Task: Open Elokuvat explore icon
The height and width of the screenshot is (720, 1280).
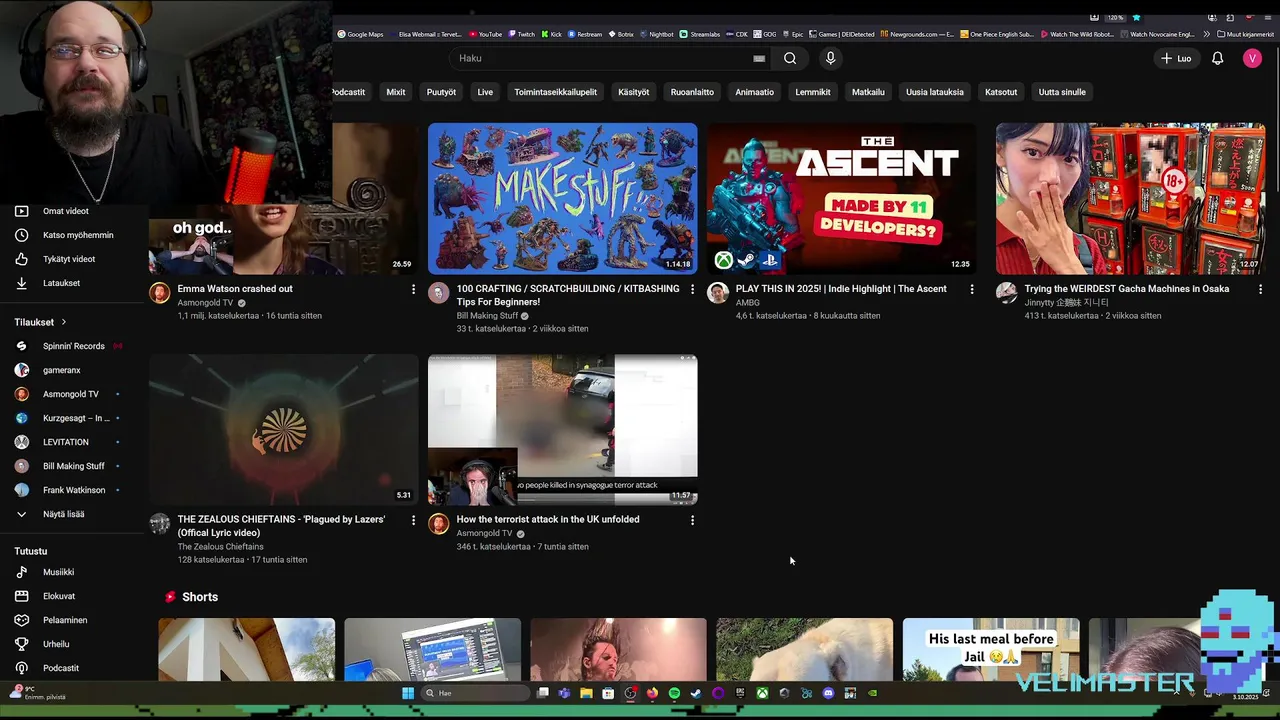Action: (21, 596)
